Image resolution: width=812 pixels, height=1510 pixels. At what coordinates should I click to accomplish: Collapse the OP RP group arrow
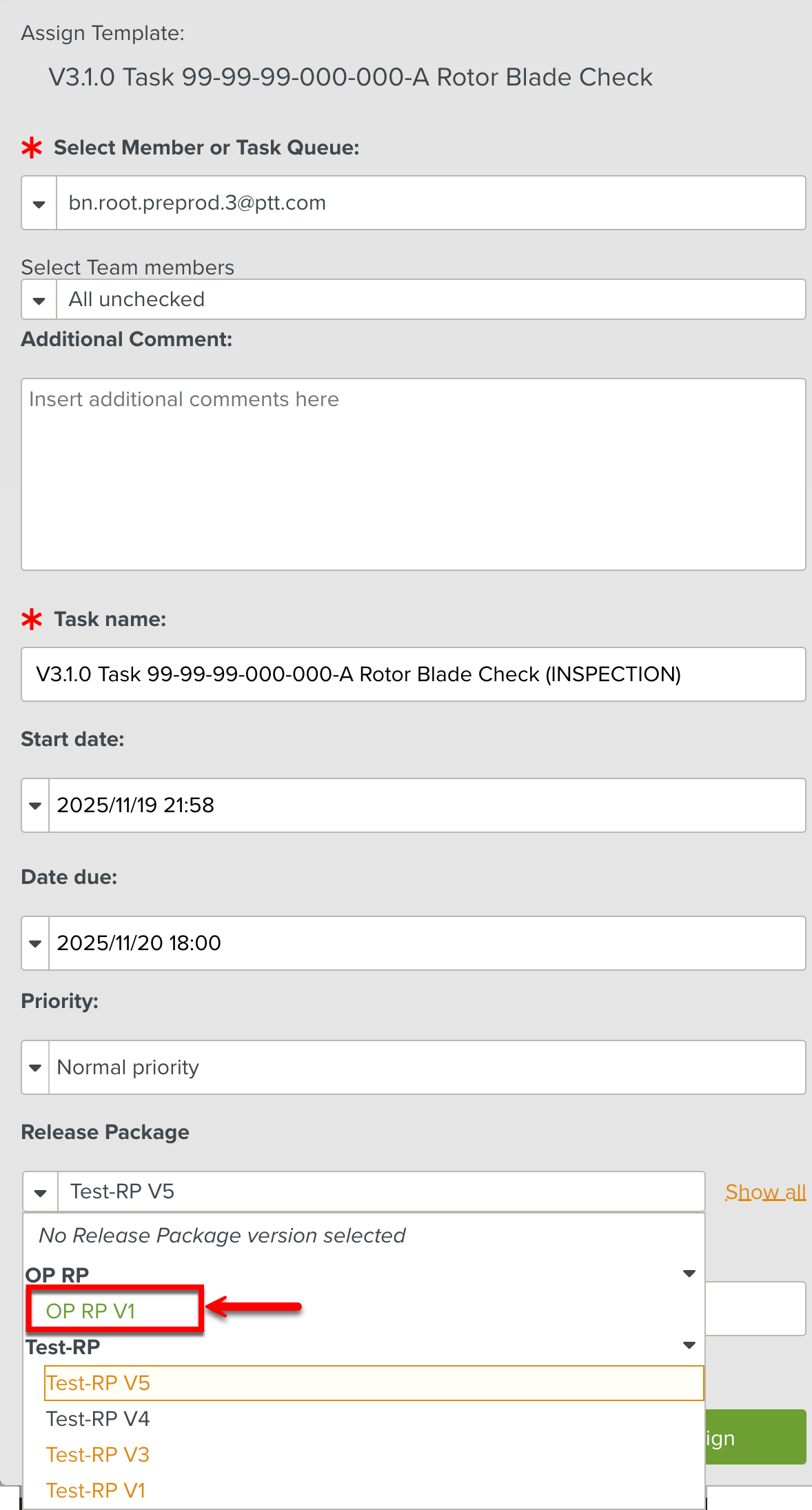pyautogui.click(x=689, y=1274)
